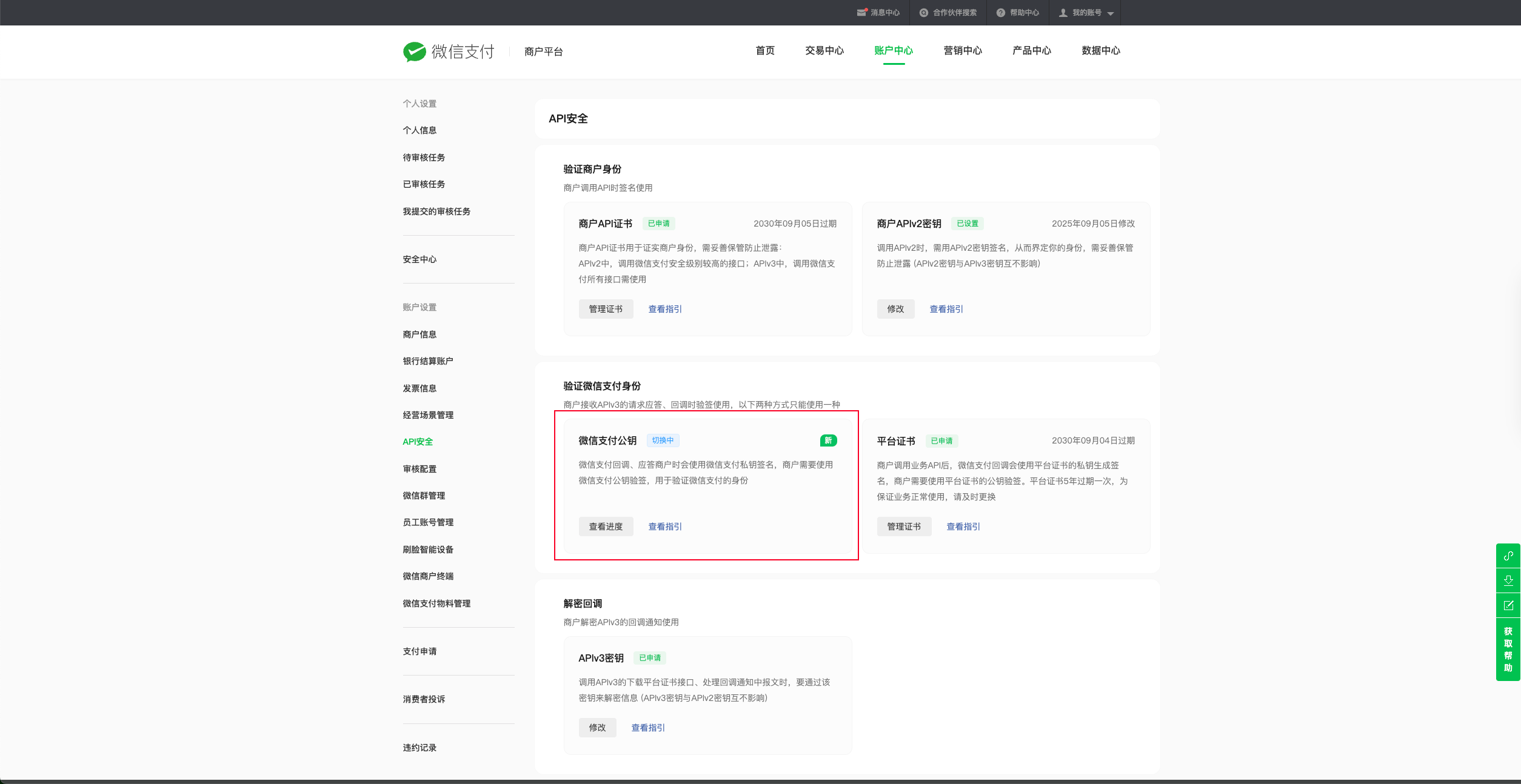Open 营销中心 in top navigation
Viewport: 1521px width, 784px height.
(x=962, y=50)
